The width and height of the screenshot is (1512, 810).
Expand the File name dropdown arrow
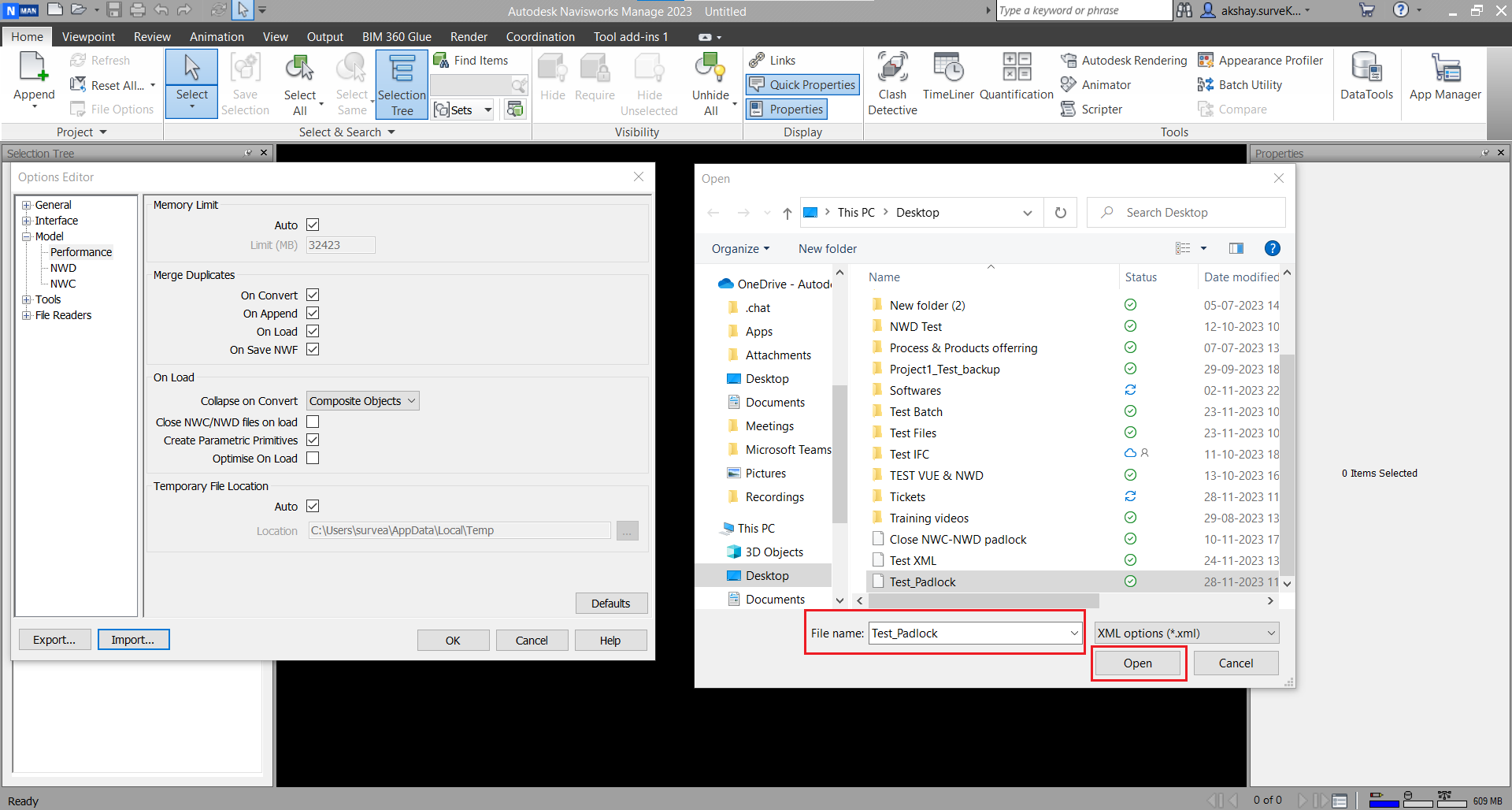1073,634
